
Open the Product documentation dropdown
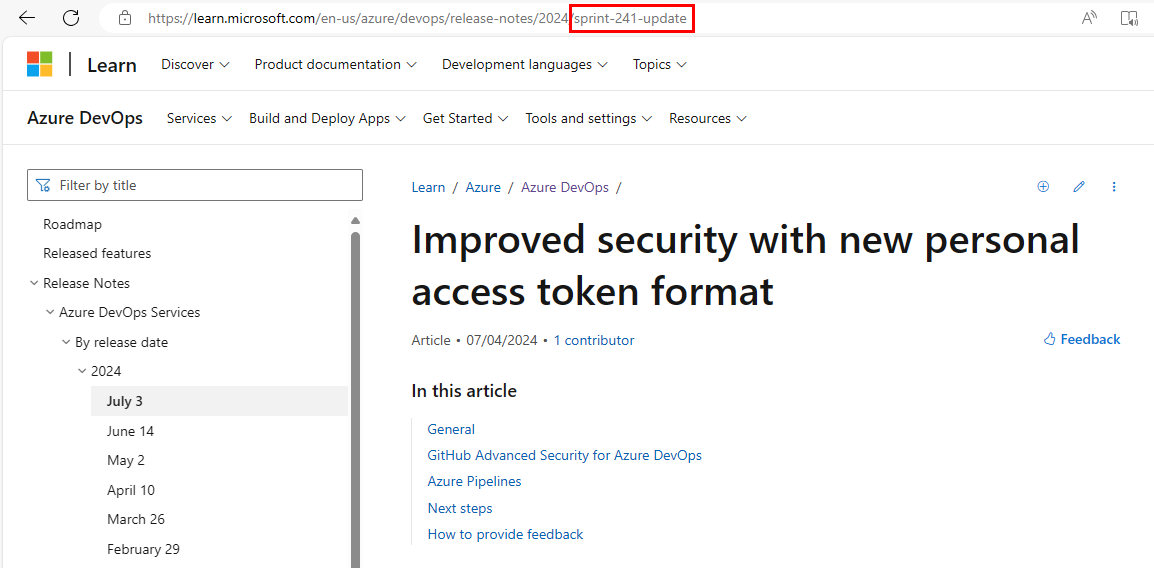336,64
